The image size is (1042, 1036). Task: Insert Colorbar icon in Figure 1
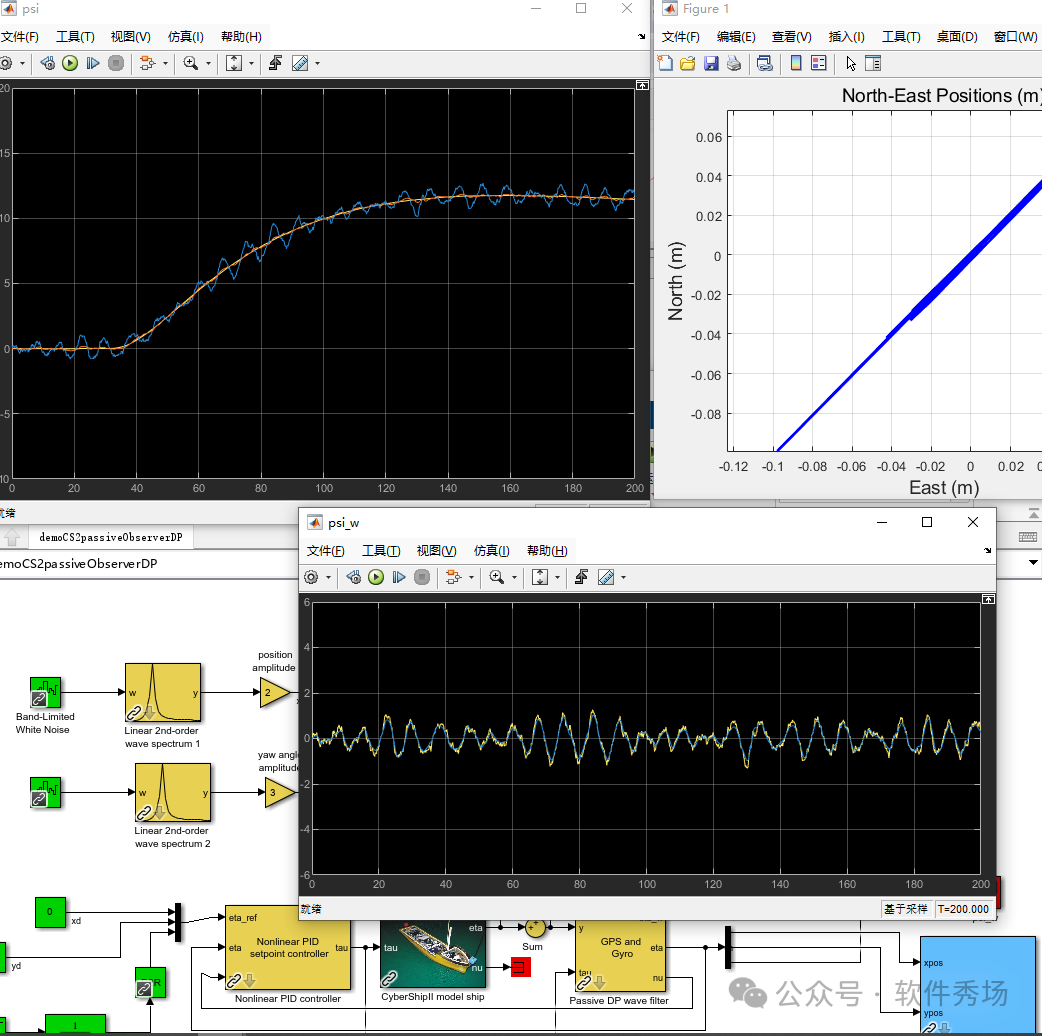click(795, 64)
